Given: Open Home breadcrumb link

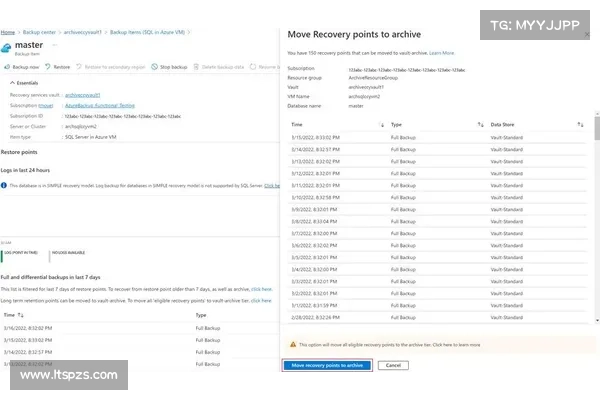Looking at the screenshot, I should tap(8, 32).
